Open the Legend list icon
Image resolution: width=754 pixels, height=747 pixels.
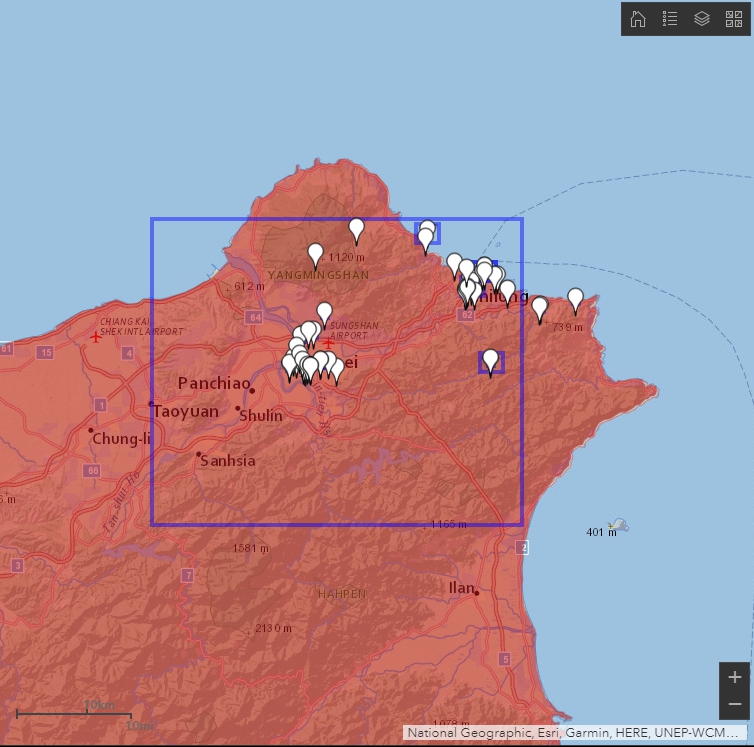[669, 19]
